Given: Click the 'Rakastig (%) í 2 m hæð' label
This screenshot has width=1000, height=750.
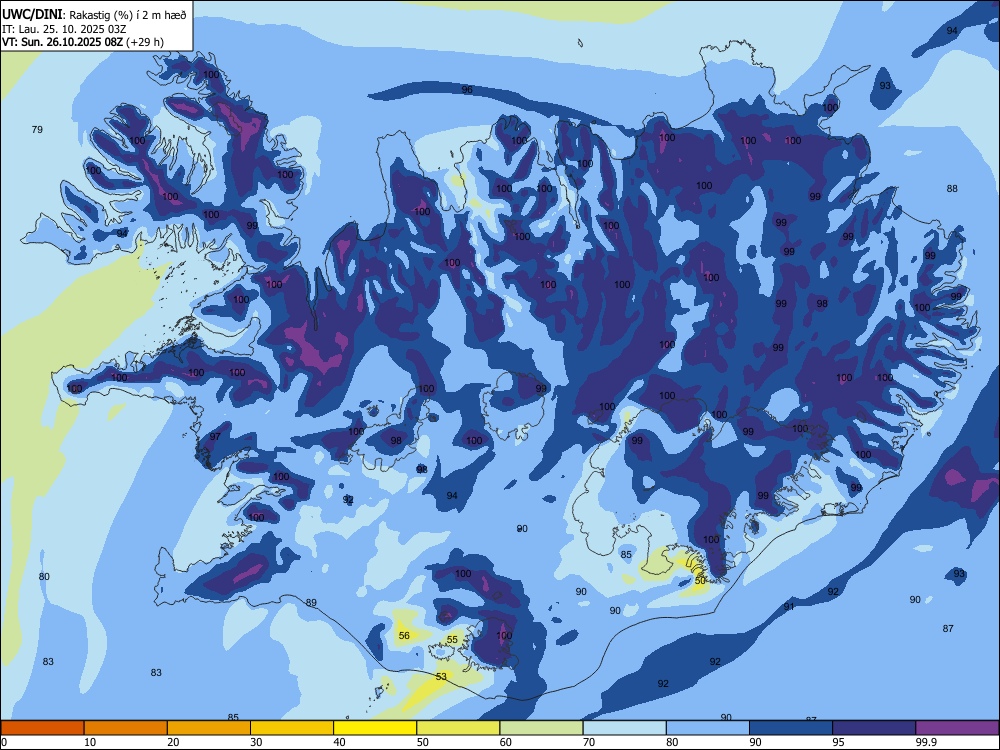Looking at the screenshot, I should point(128,15).
